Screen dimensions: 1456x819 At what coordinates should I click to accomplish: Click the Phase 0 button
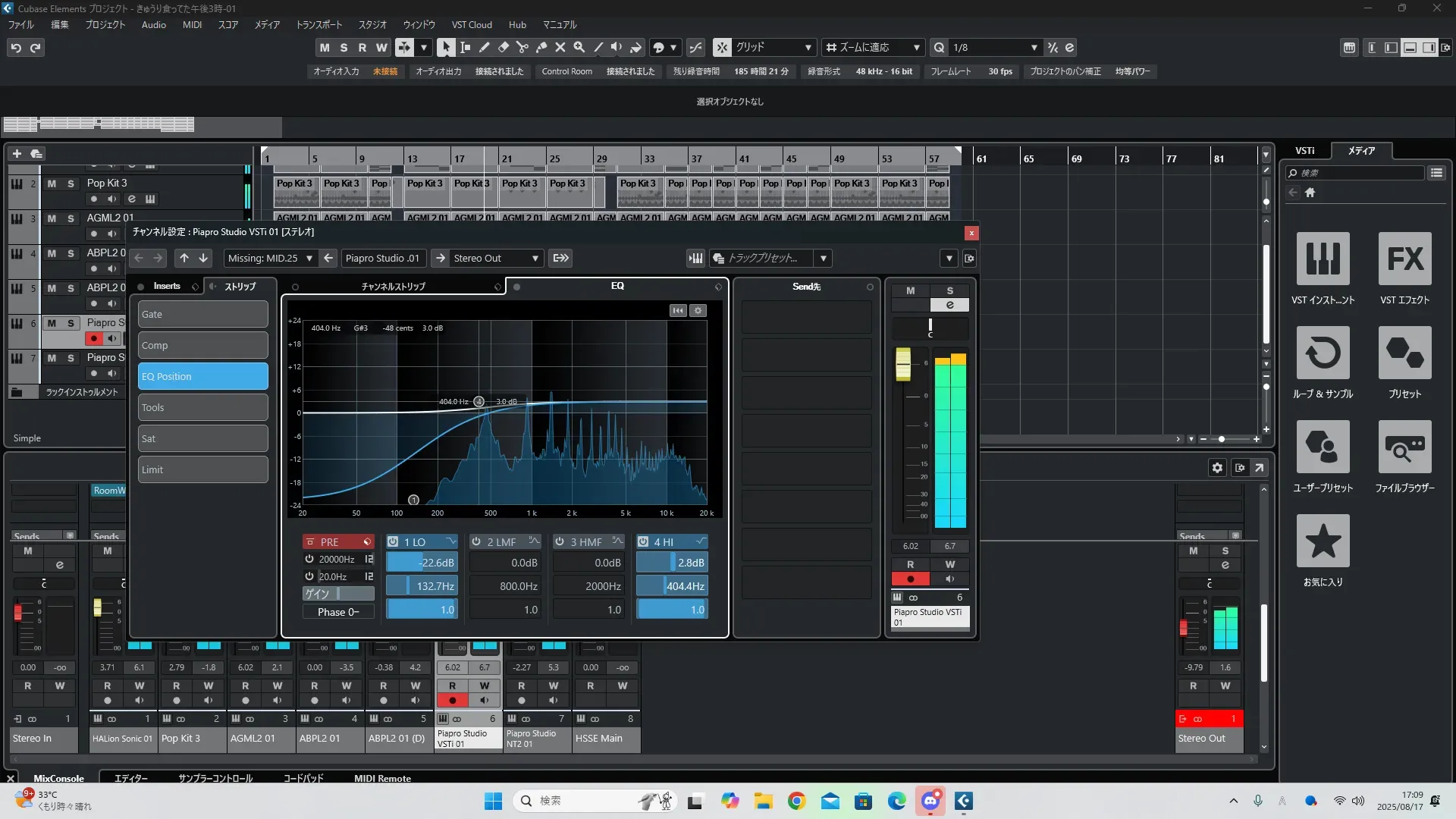pyautogui.click(x=338, y=612)
